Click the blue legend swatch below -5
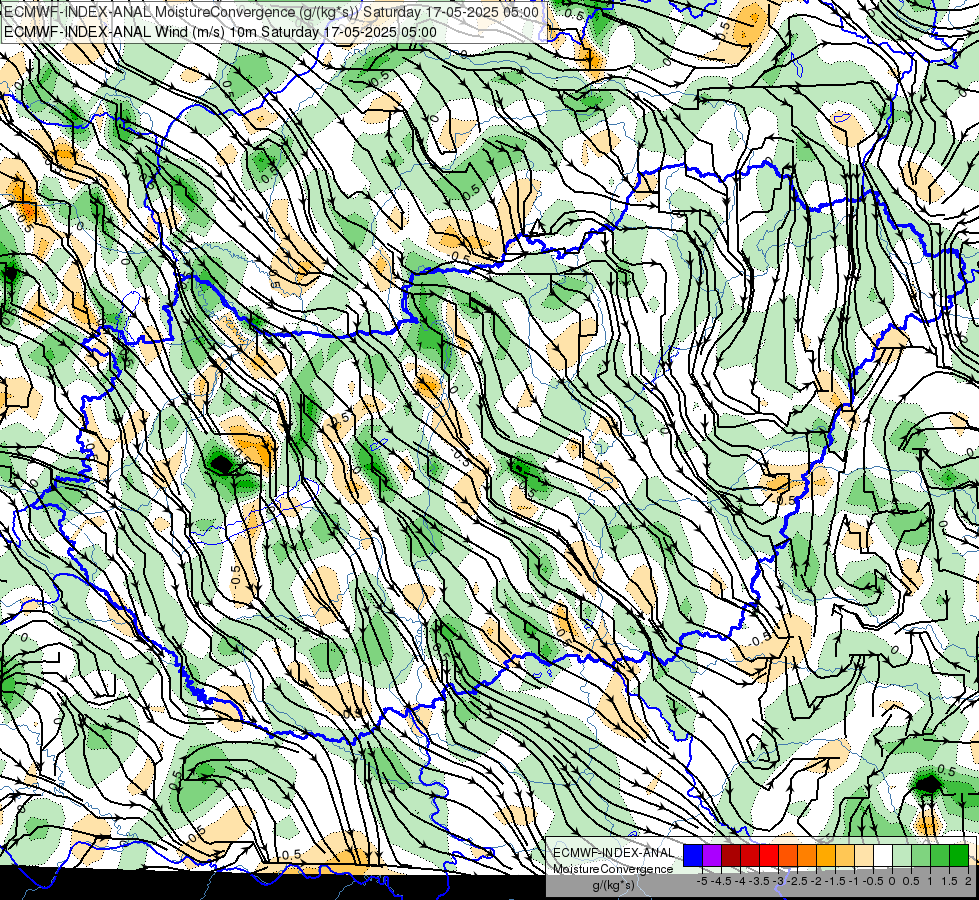The image size is (979, 900). (x=693, y=855)
